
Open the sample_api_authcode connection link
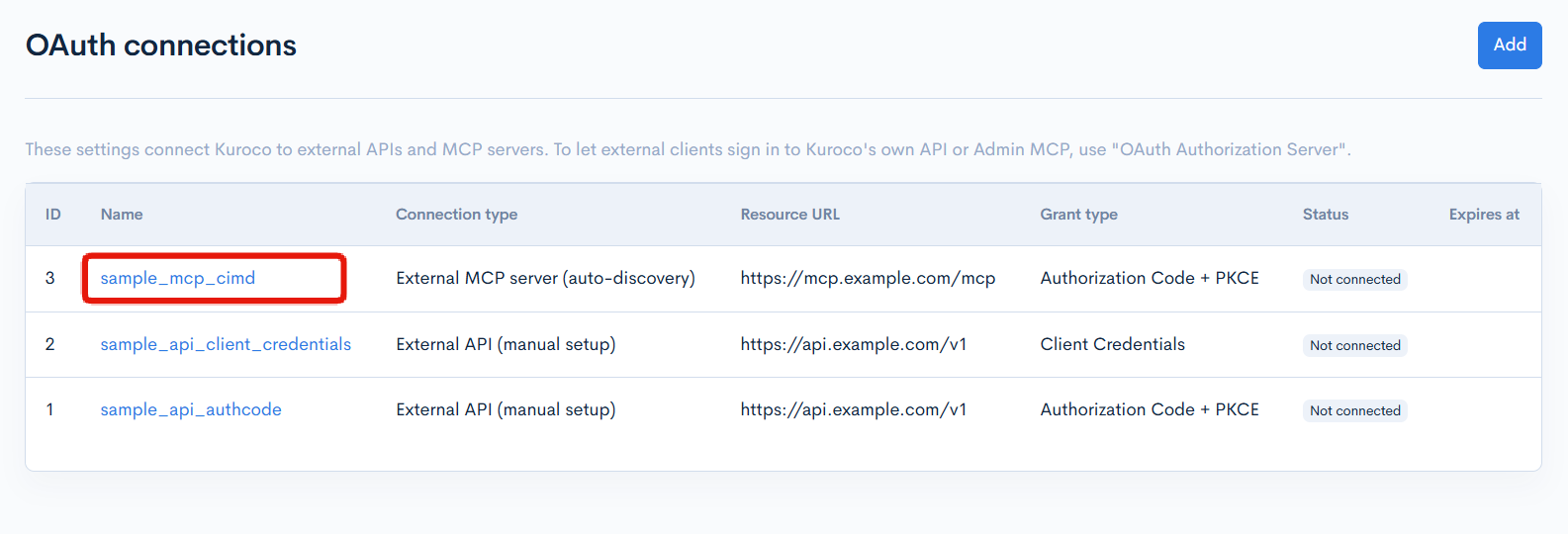point(191,409)
